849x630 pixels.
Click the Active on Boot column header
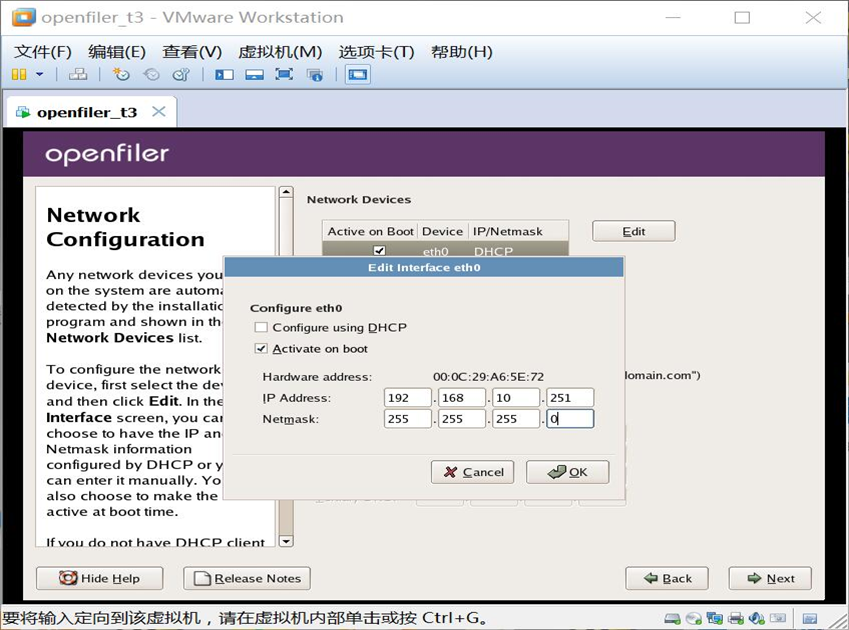point(370,231)
